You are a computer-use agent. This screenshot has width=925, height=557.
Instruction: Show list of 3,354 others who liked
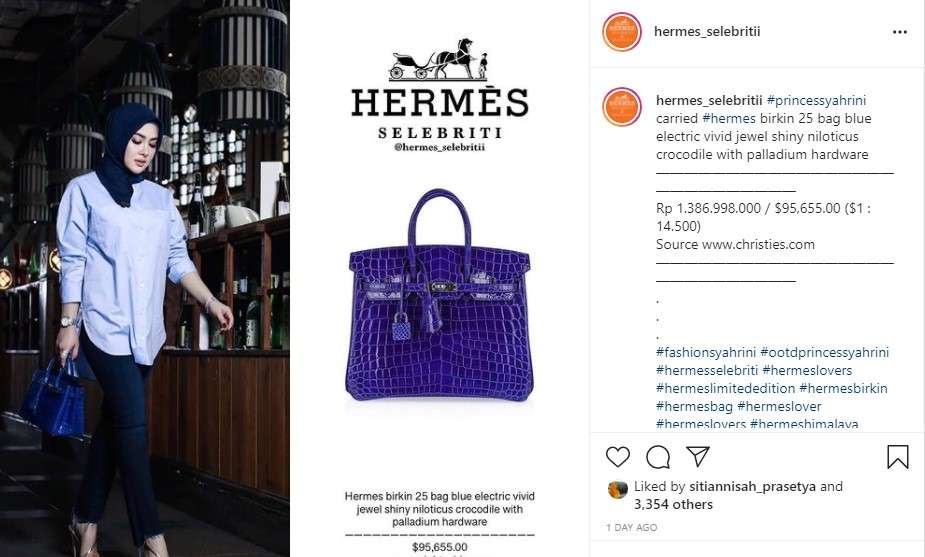pos(673,504)
